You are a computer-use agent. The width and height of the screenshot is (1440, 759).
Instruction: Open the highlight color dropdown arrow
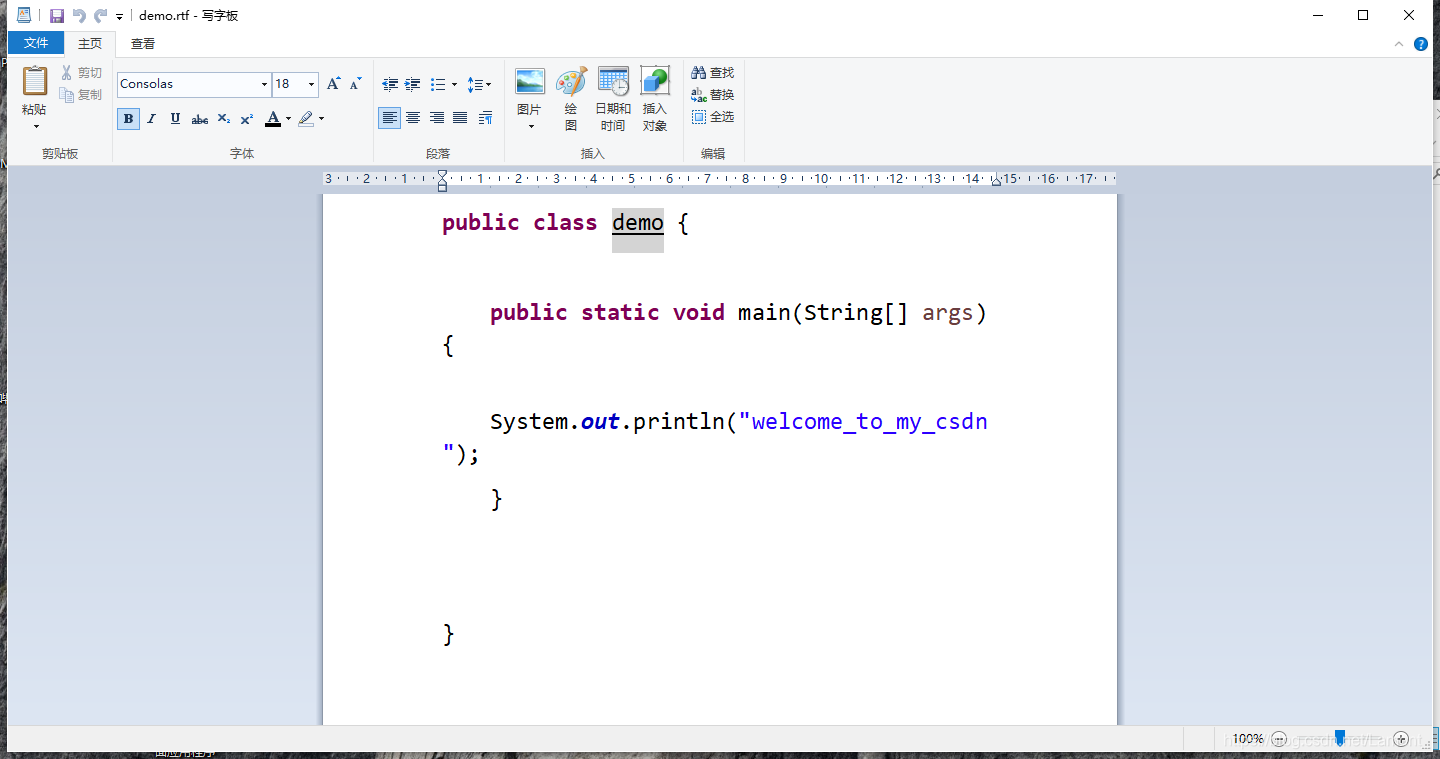coord(322,119)
